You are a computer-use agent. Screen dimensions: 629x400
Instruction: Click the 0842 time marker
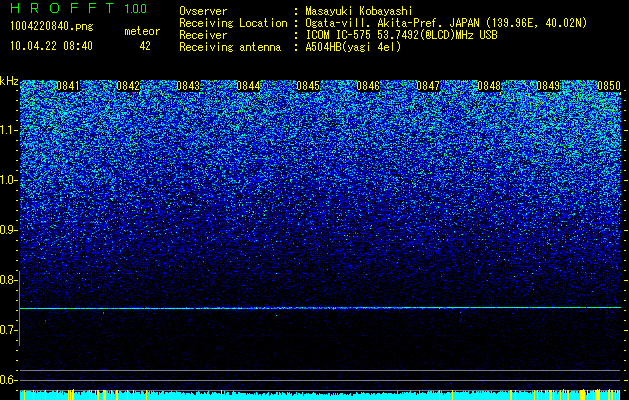tap(128, 86)
